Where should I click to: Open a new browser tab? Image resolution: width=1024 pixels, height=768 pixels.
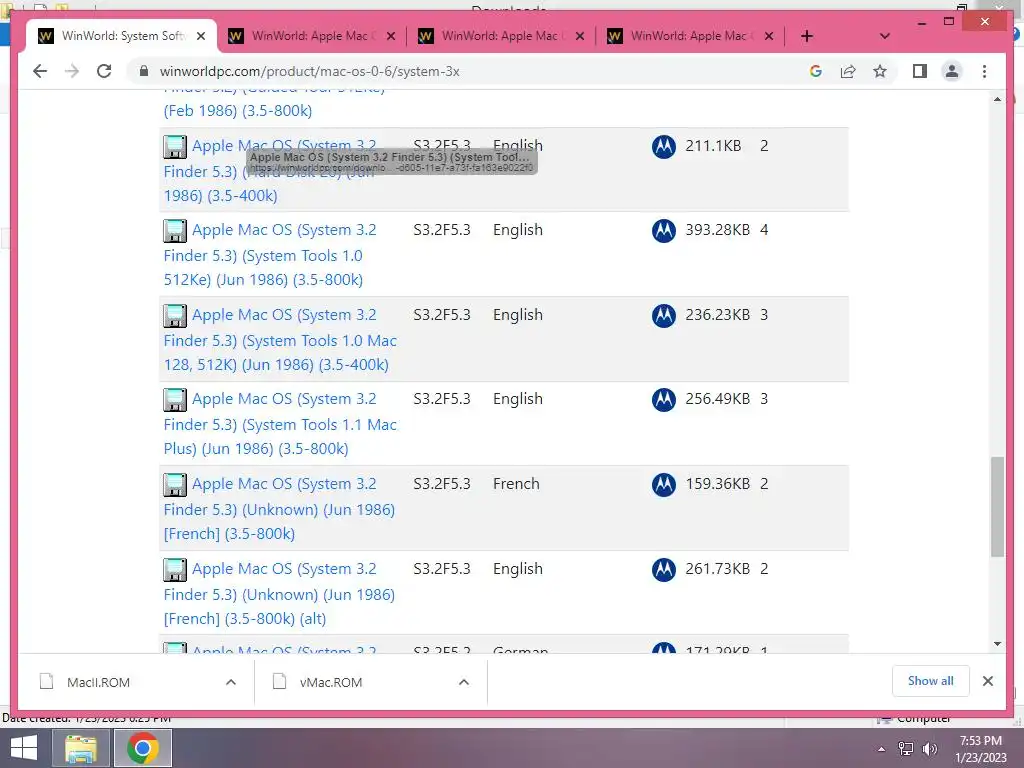807,36
